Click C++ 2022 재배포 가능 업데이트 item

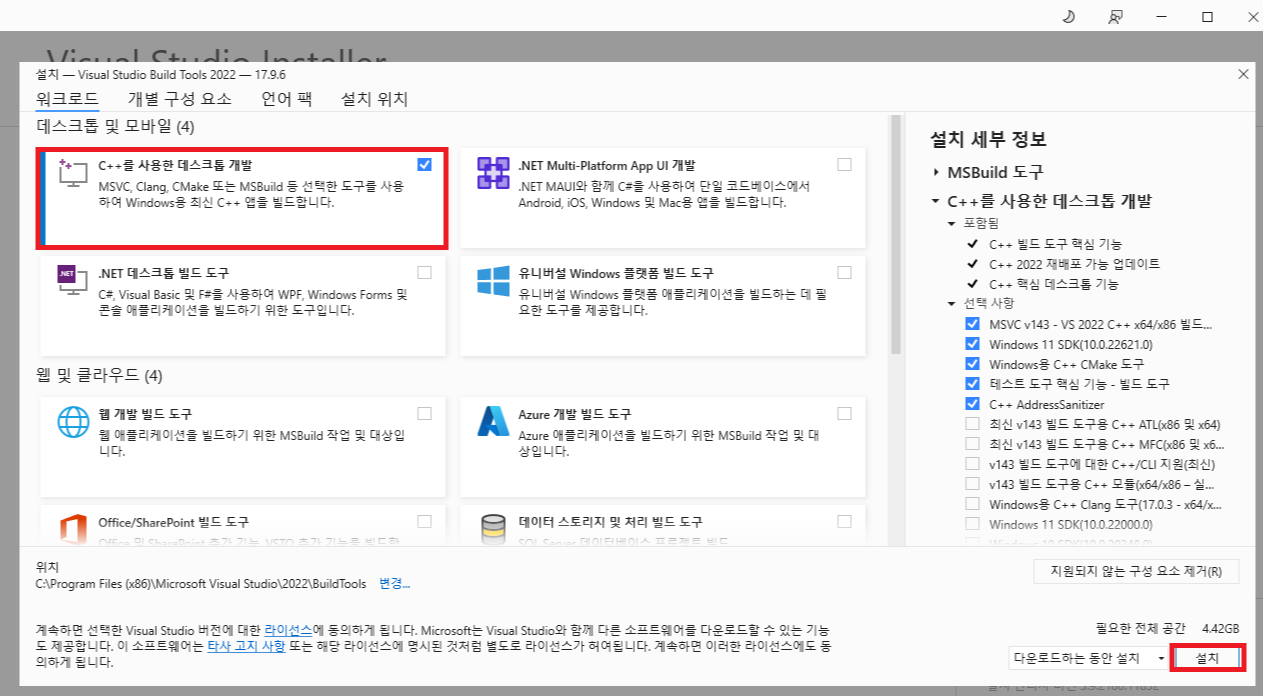tap(1074, 264)
